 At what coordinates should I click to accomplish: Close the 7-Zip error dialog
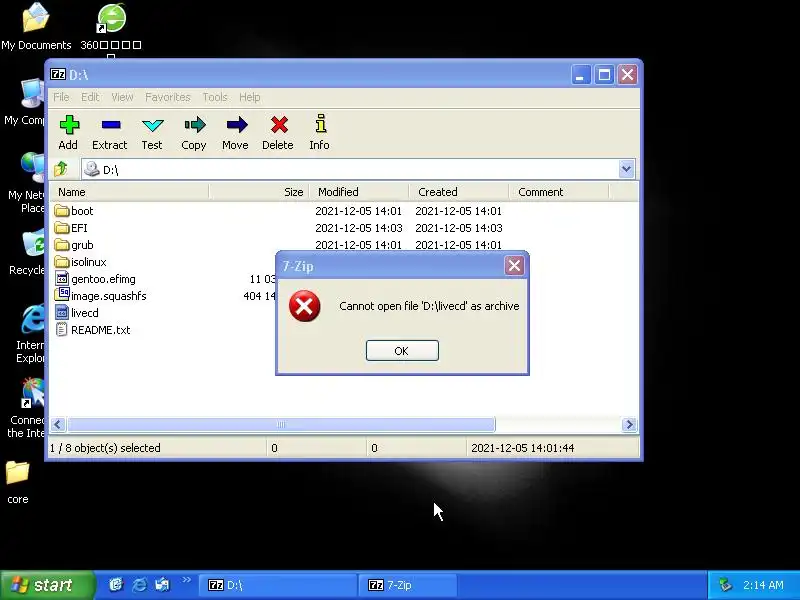pyautogui.click(x=514, y=265)
